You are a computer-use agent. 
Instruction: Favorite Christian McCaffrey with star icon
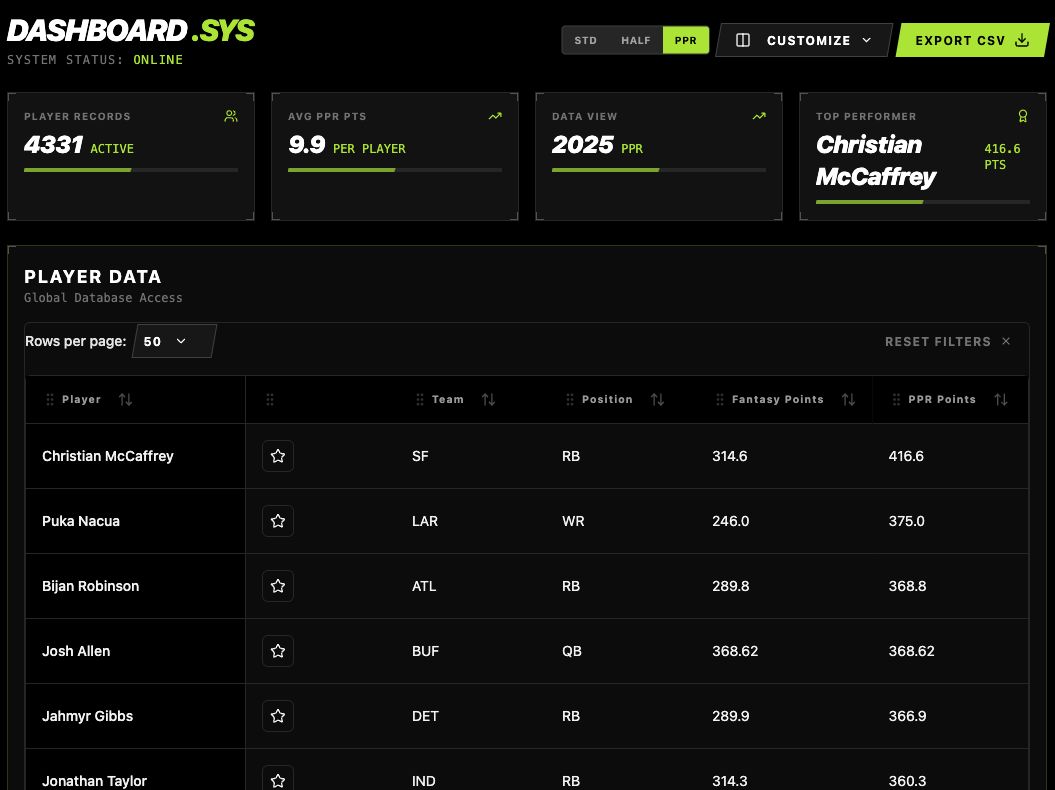click(278, 456)
